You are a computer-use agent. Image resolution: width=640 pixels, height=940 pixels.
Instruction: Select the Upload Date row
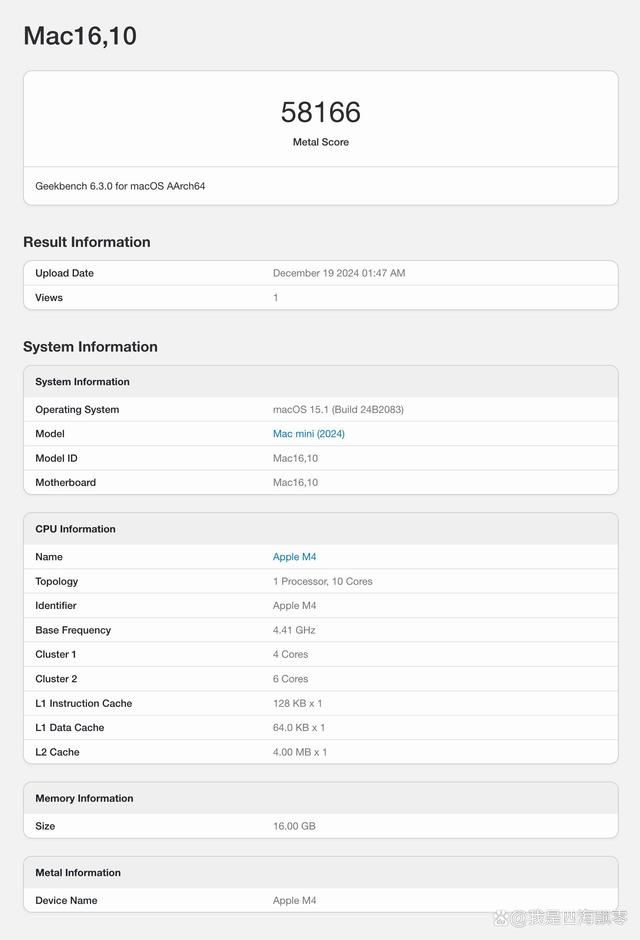pyautogui.click(x=320, y=273)
